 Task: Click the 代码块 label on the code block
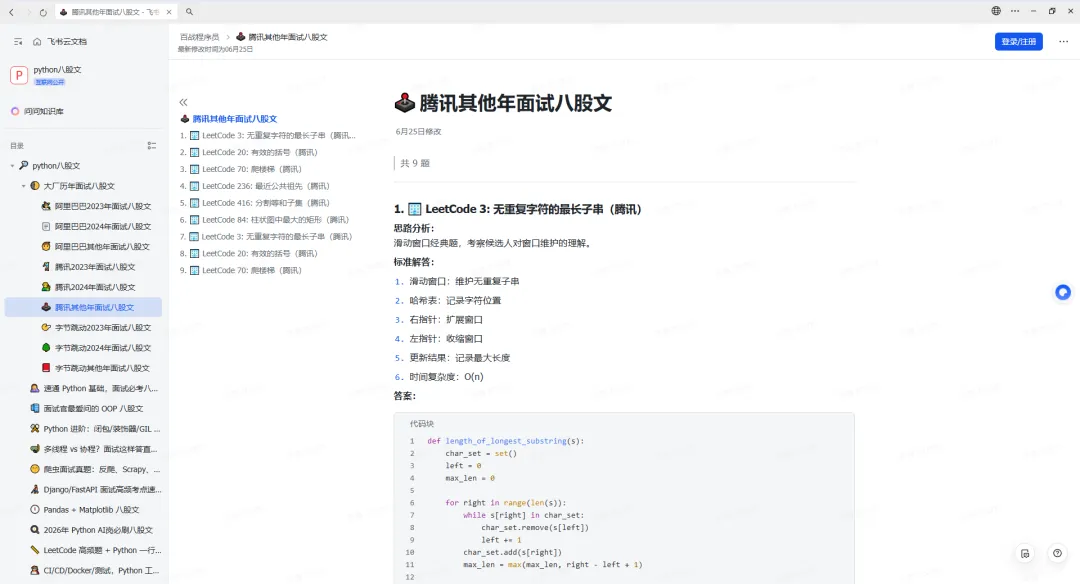(422, 424)
